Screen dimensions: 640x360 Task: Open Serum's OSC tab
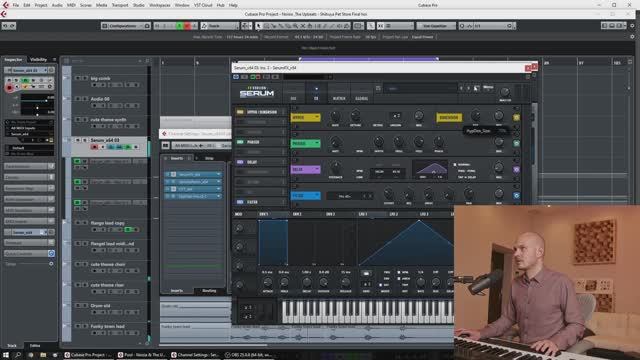293,98
